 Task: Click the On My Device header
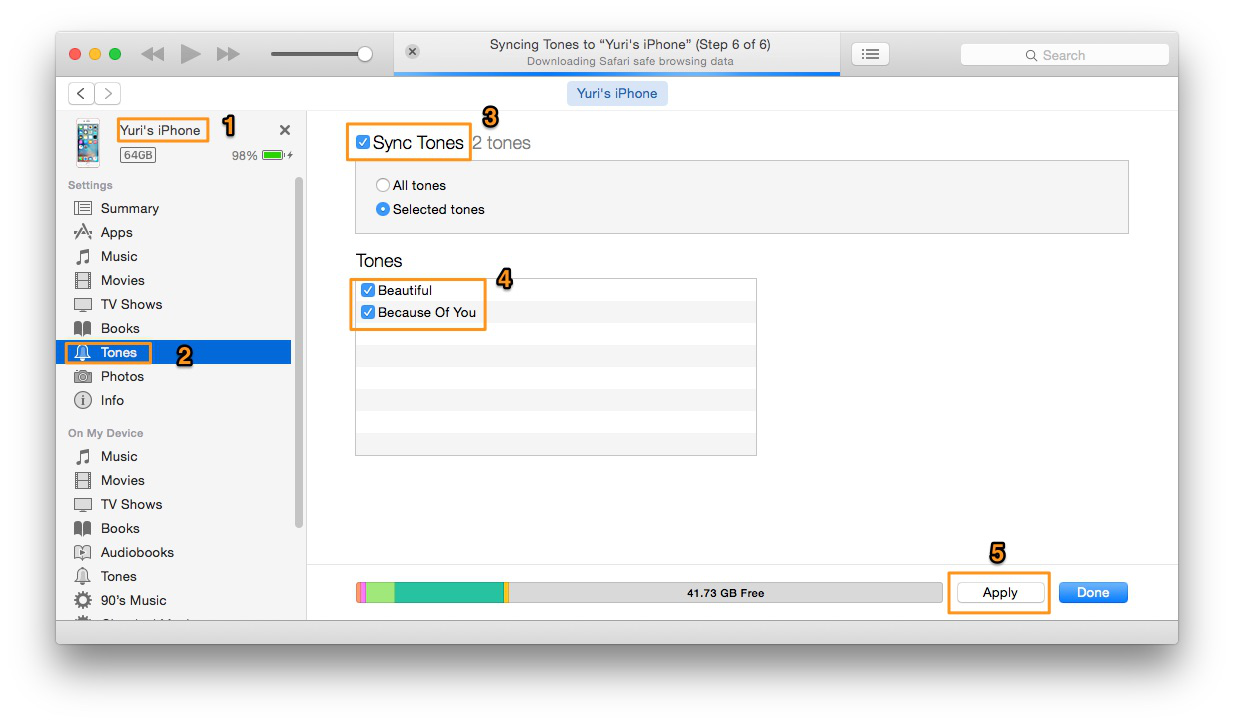(105, 433)
